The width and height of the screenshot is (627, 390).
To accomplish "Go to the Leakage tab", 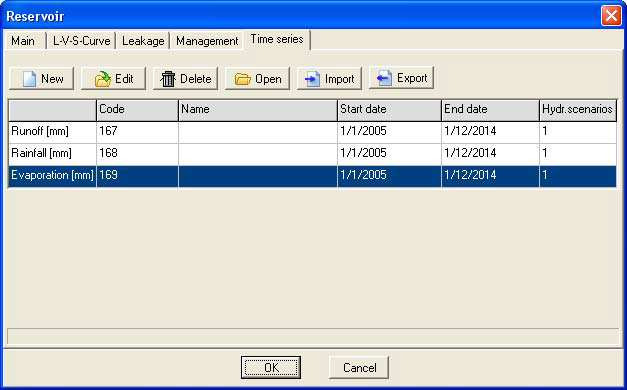I will click(143, 41).
